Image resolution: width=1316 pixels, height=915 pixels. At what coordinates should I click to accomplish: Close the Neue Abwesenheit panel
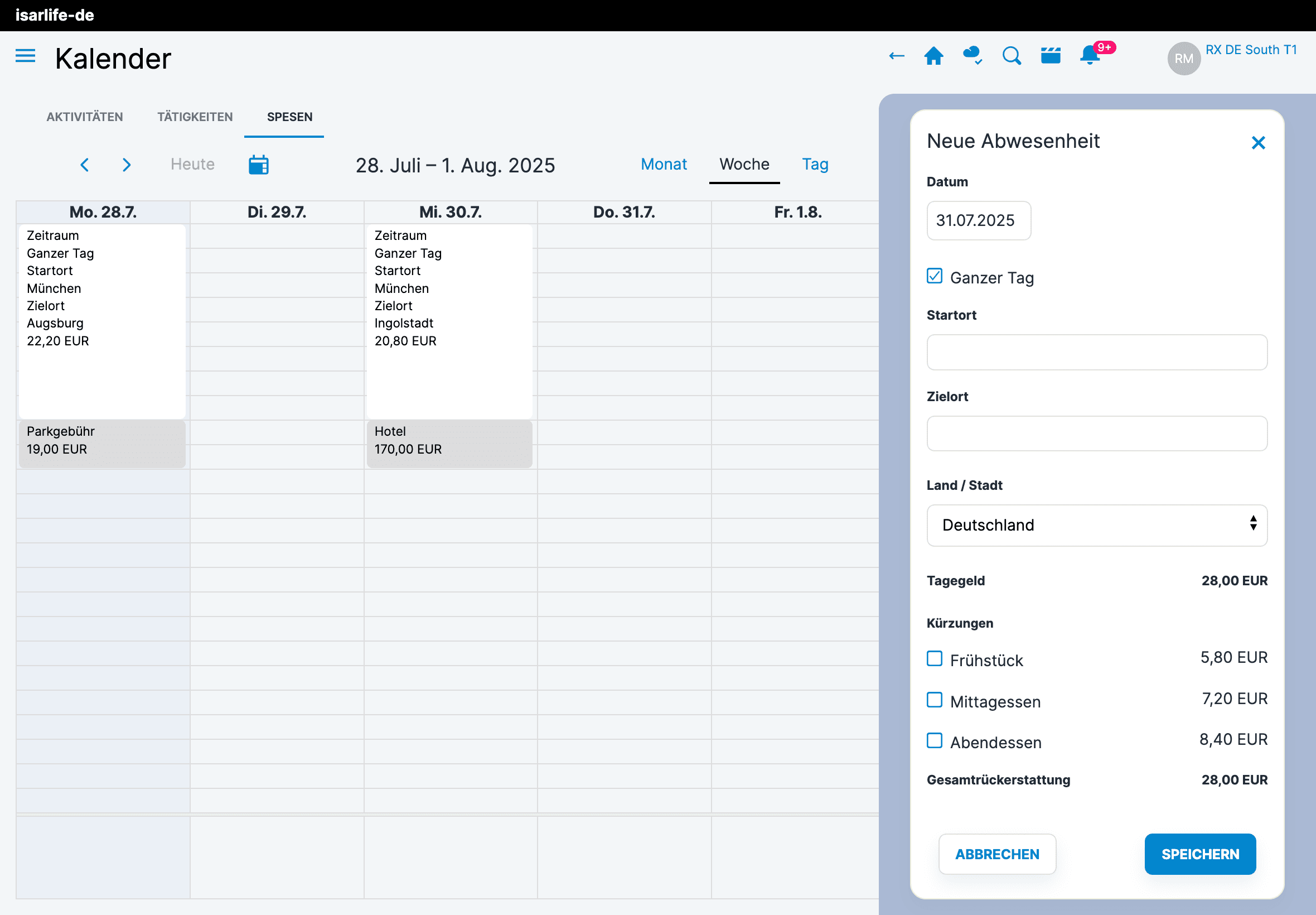1258,143
